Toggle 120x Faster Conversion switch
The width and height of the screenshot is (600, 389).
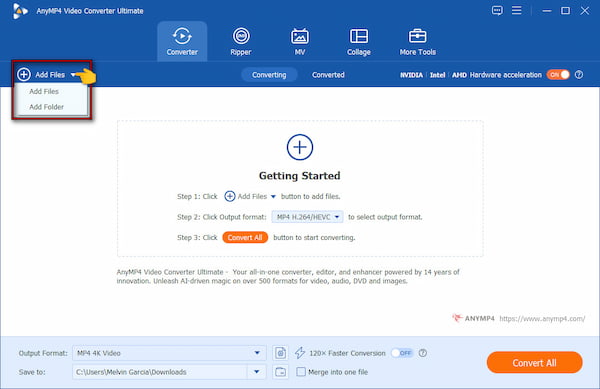(402, 353)
